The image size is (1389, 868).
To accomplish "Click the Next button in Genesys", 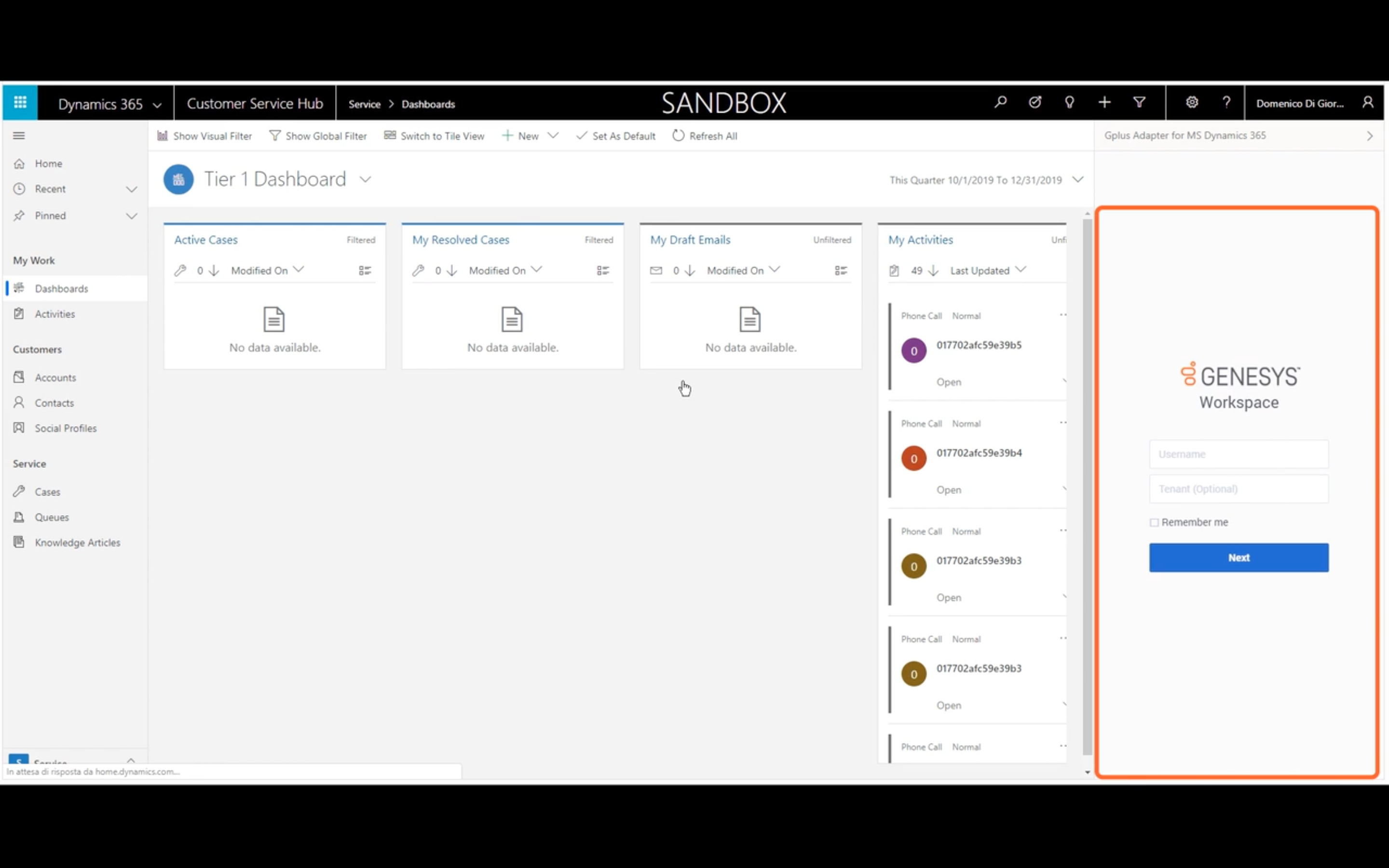I will (x=1239, y=557).
